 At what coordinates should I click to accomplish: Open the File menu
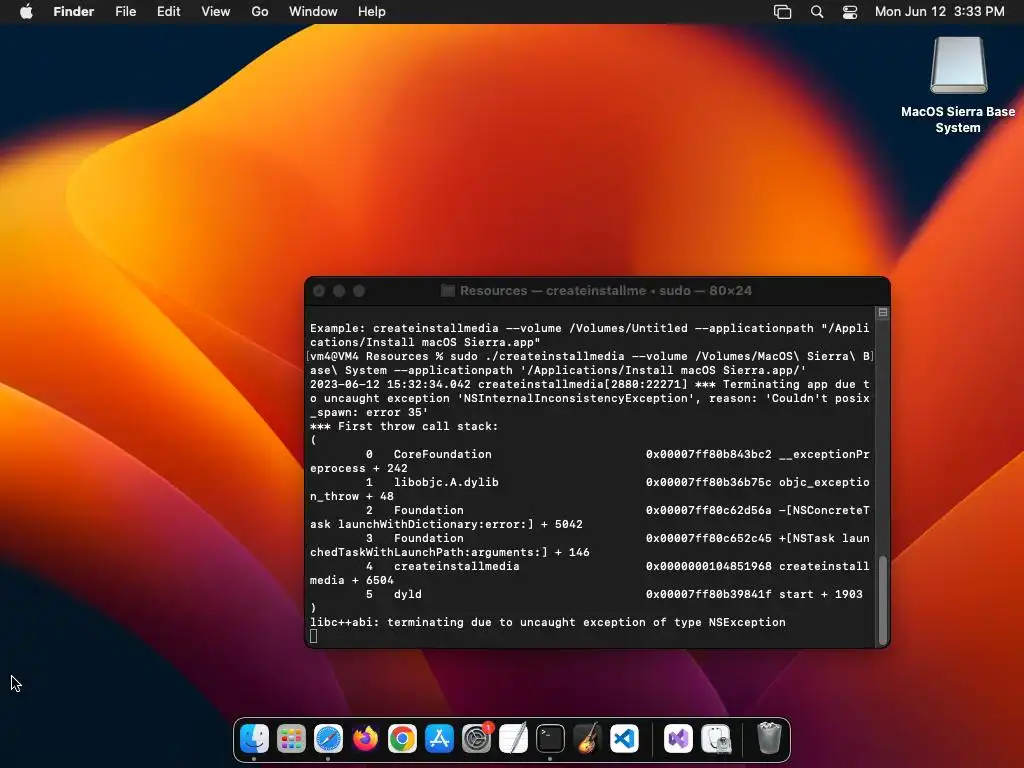point(125,12)
